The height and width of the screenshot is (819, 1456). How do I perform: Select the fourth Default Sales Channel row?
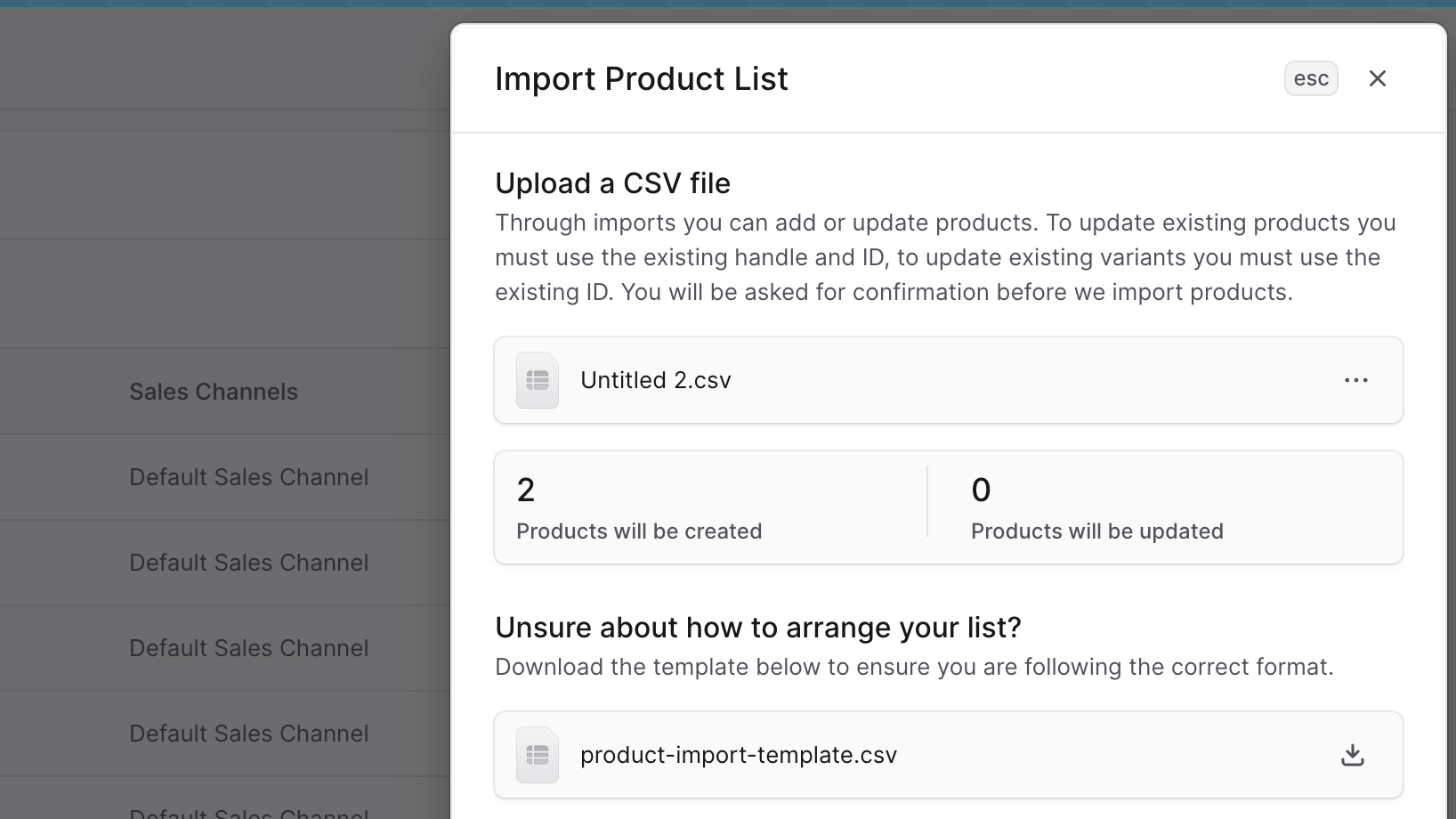249,734
